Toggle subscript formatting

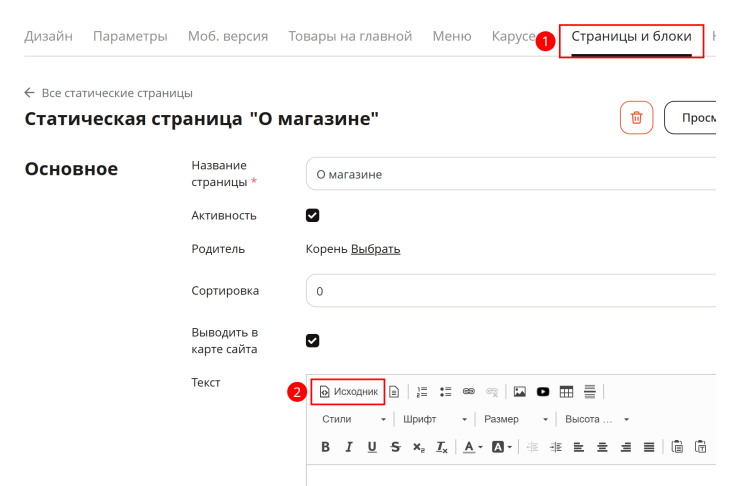point(419,447)
